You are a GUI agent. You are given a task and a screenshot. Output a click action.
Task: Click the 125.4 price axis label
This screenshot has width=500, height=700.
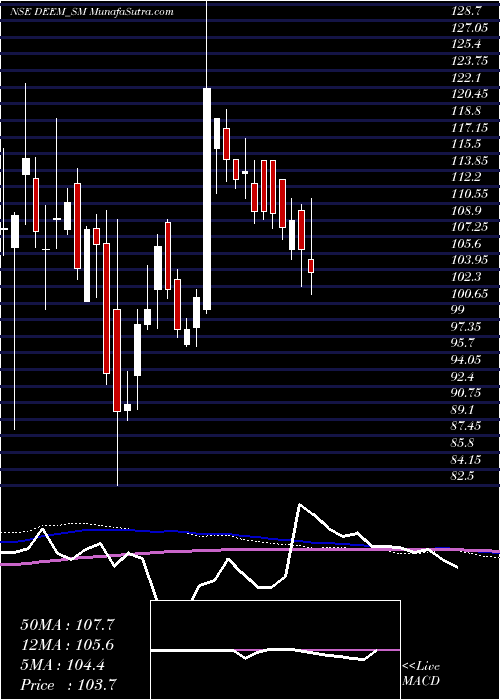point(467,45)
